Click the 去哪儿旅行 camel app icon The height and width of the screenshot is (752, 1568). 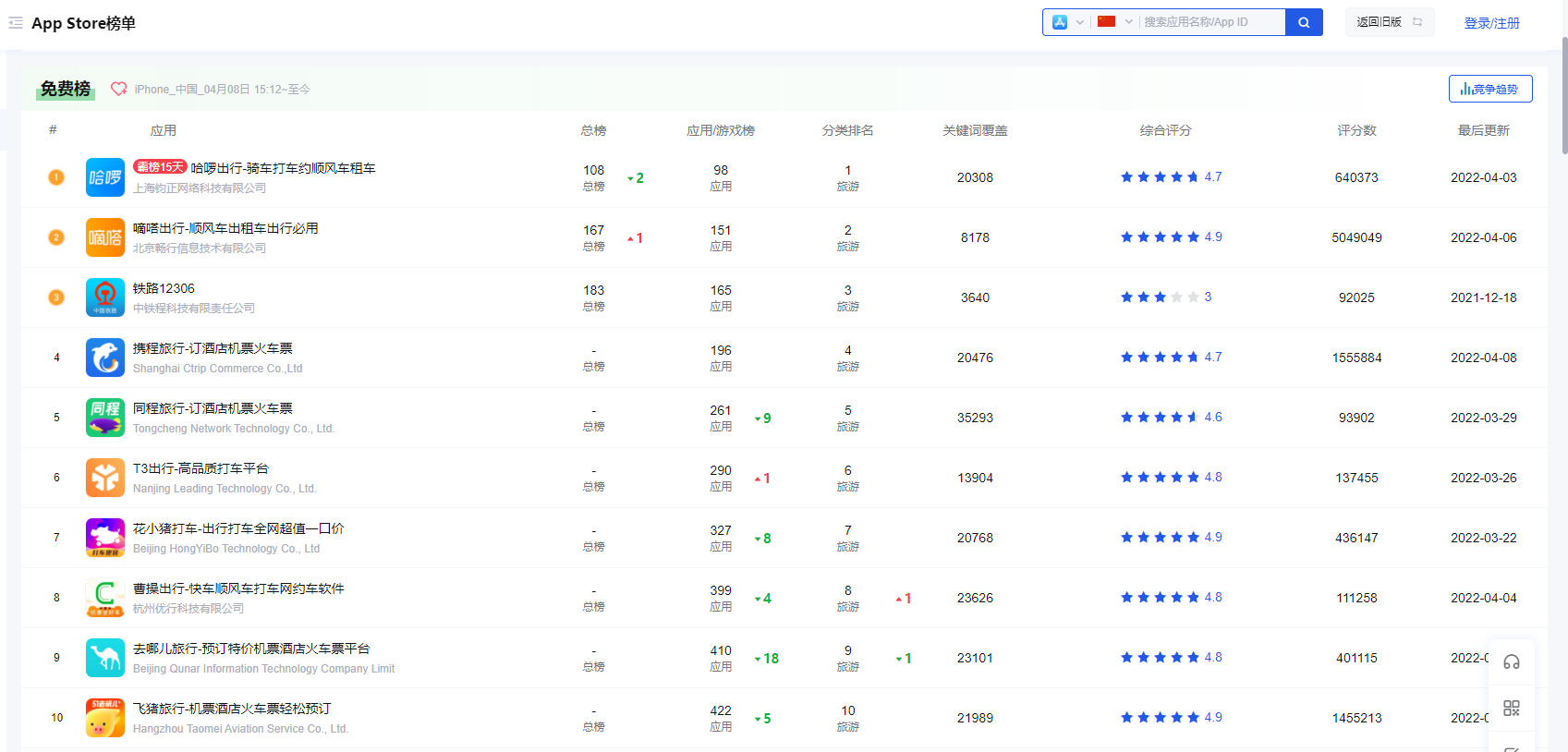click(105, 658)
